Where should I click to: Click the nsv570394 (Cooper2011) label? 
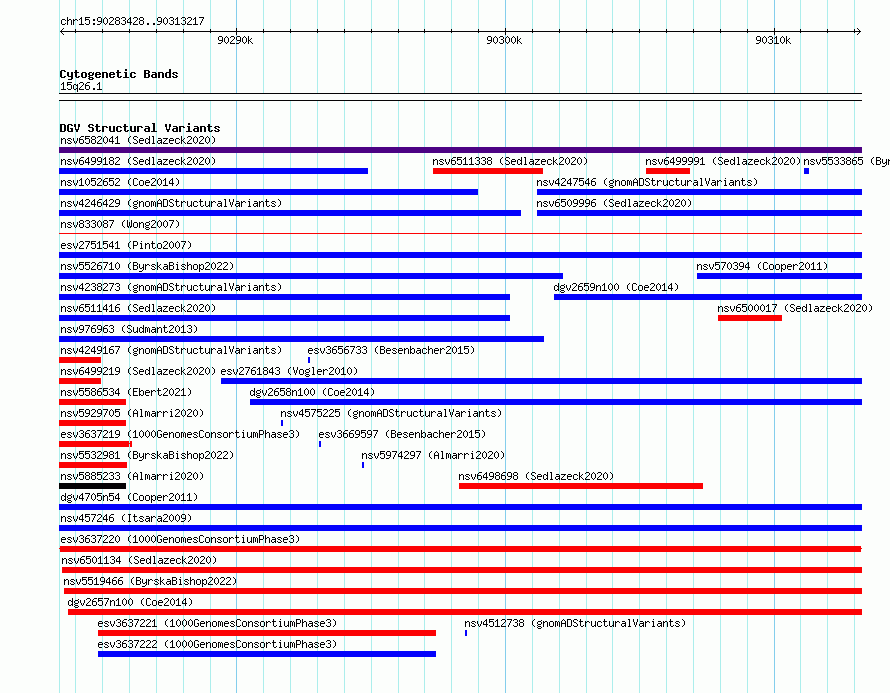coord(762,266)
